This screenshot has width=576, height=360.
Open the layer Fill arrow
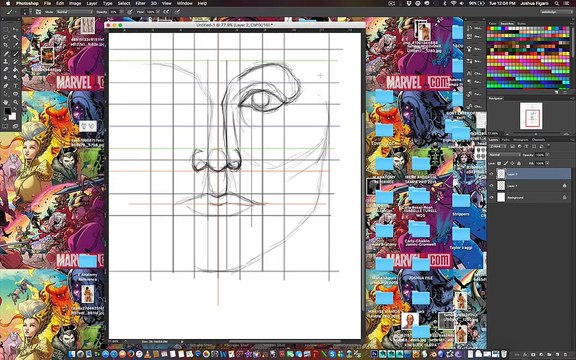pos(547,163)
